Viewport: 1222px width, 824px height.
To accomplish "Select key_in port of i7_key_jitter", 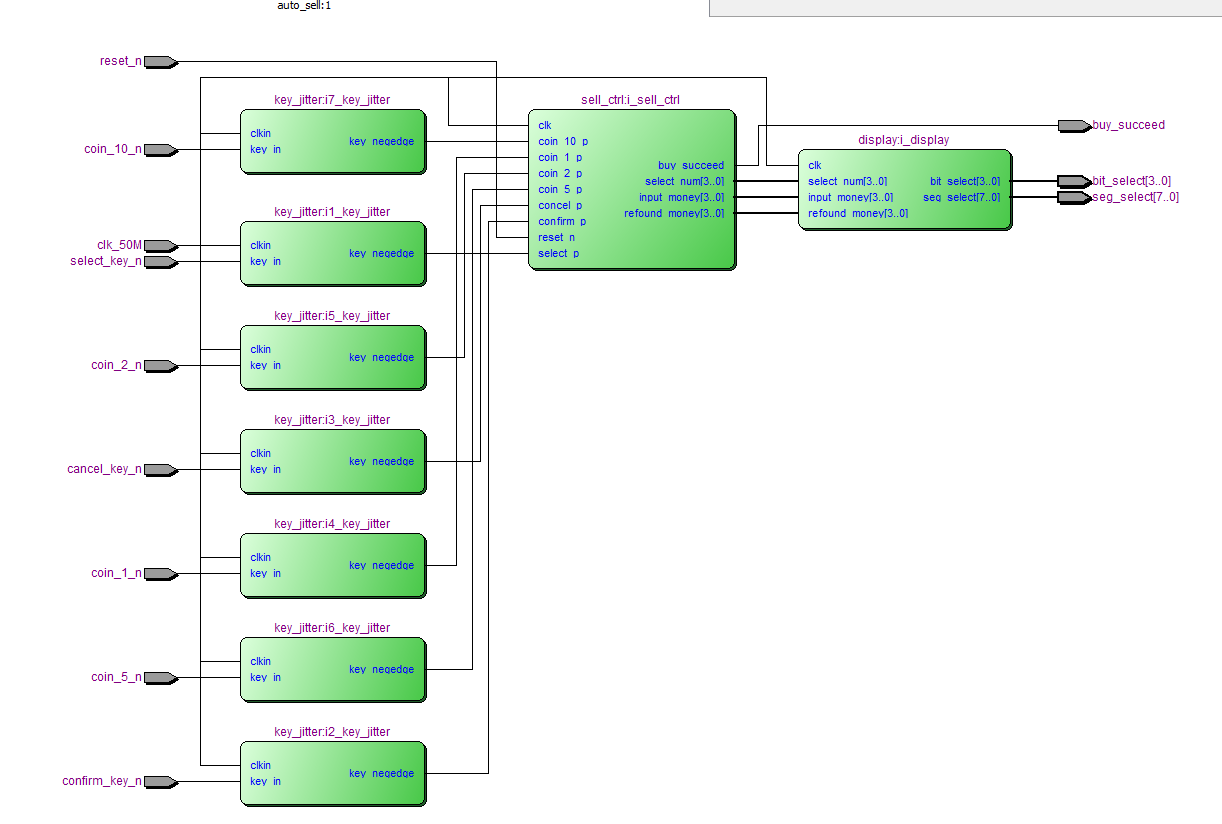I will point(266,150).
